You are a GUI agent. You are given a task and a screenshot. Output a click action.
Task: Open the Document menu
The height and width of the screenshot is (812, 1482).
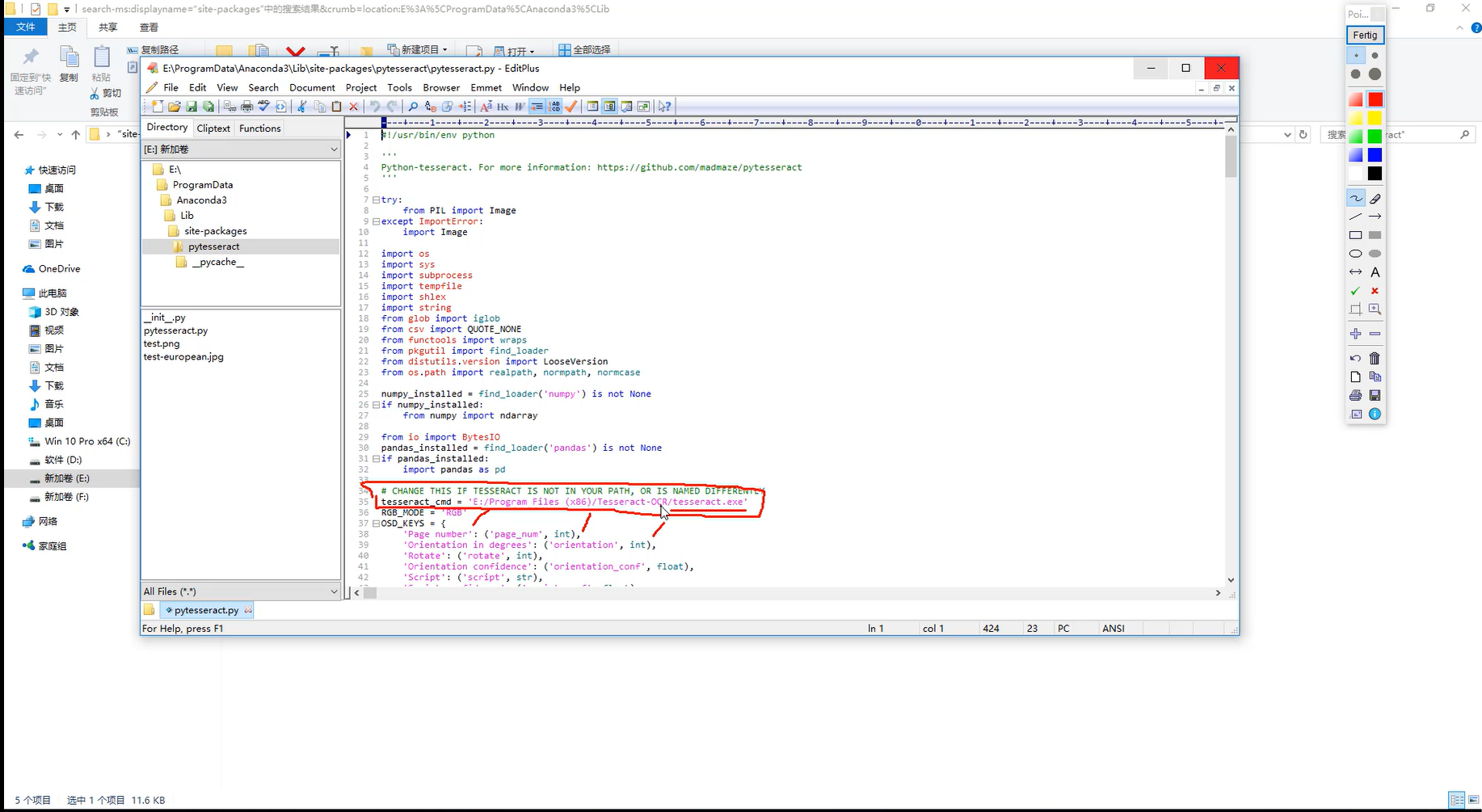click(x=312, y=87)
